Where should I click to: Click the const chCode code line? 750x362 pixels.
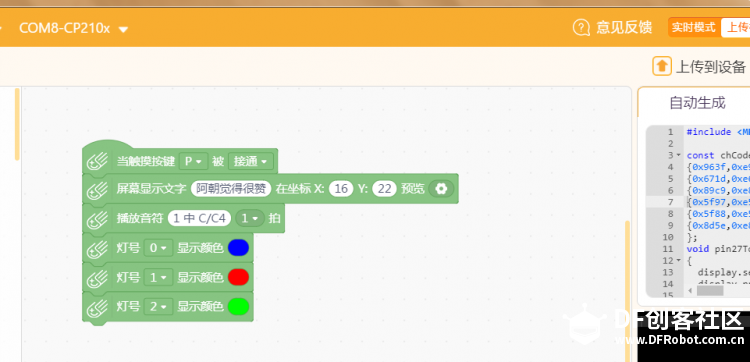tap(718, 155)
